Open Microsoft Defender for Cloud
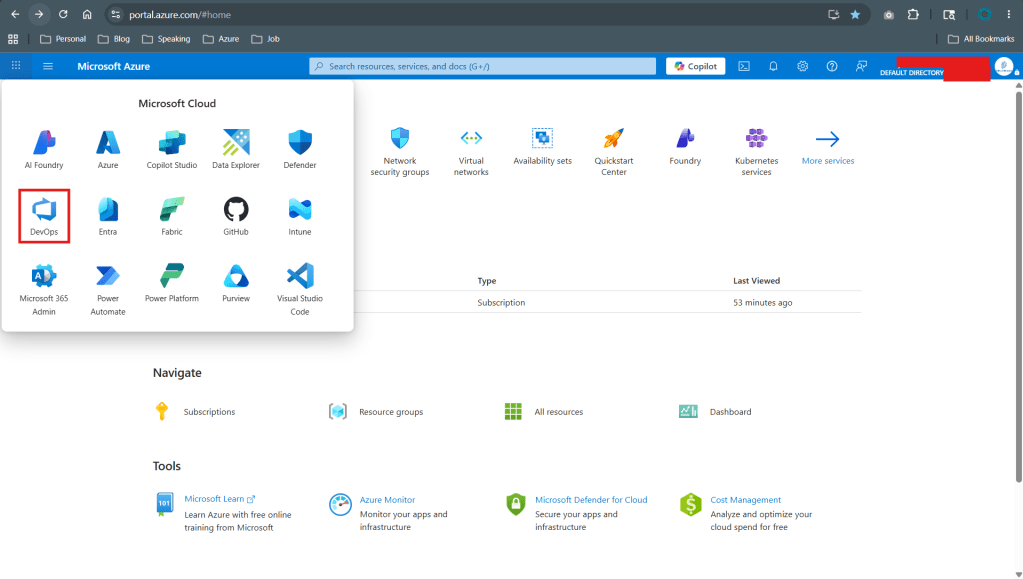The width and height of the screenshot is (1023, 579). point(591,499)
